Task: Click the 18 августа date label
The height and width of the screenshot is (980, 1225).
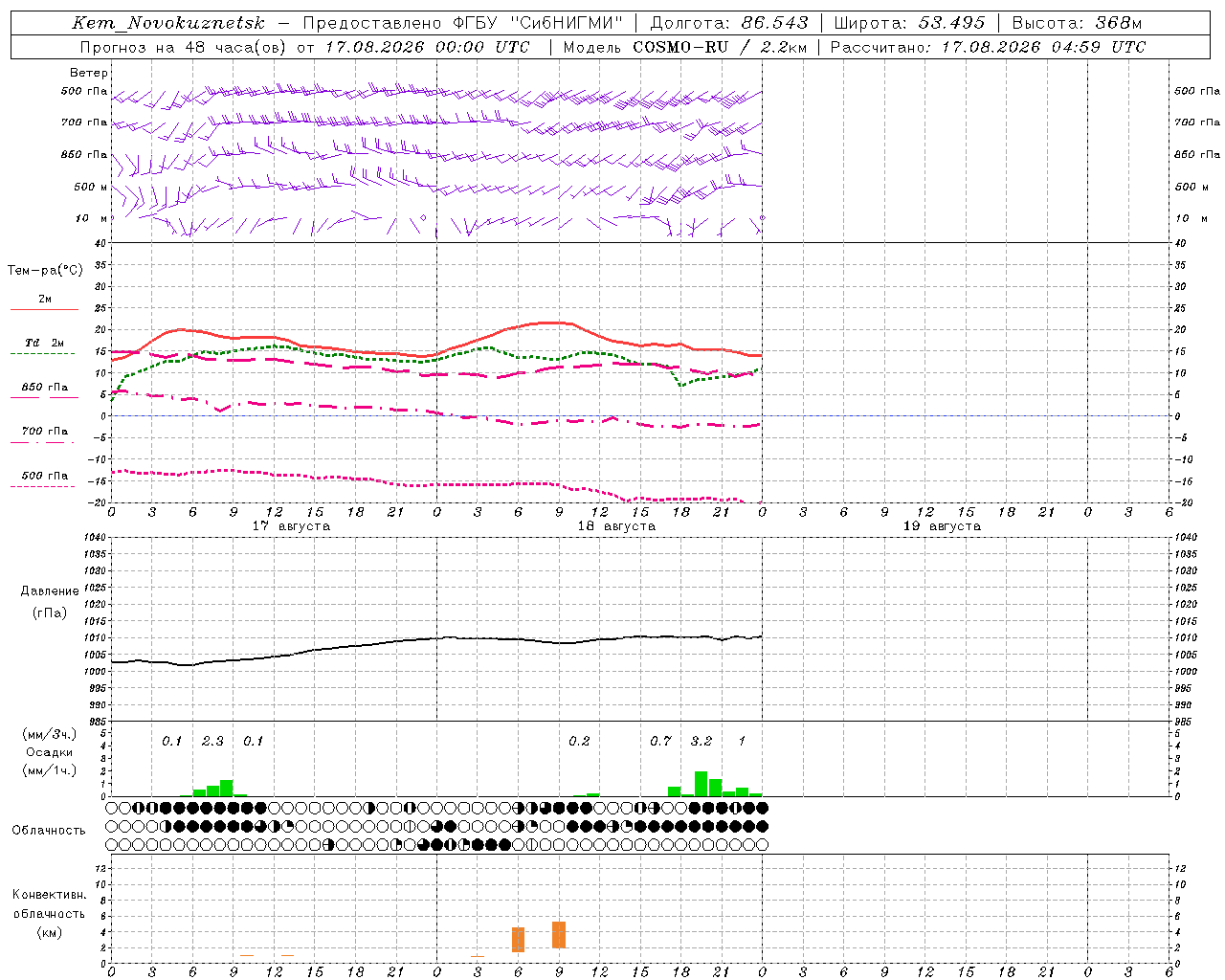Action: [x=616, y=525]
